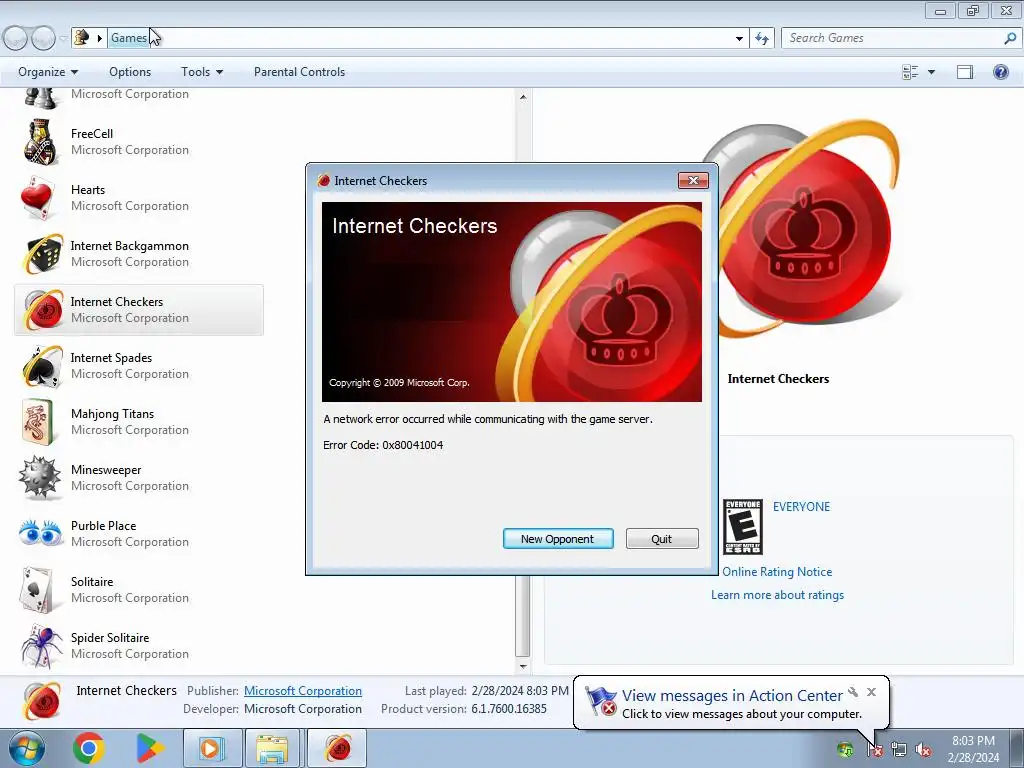
Task: Toggle the preview pane icon
Action: 965,72
